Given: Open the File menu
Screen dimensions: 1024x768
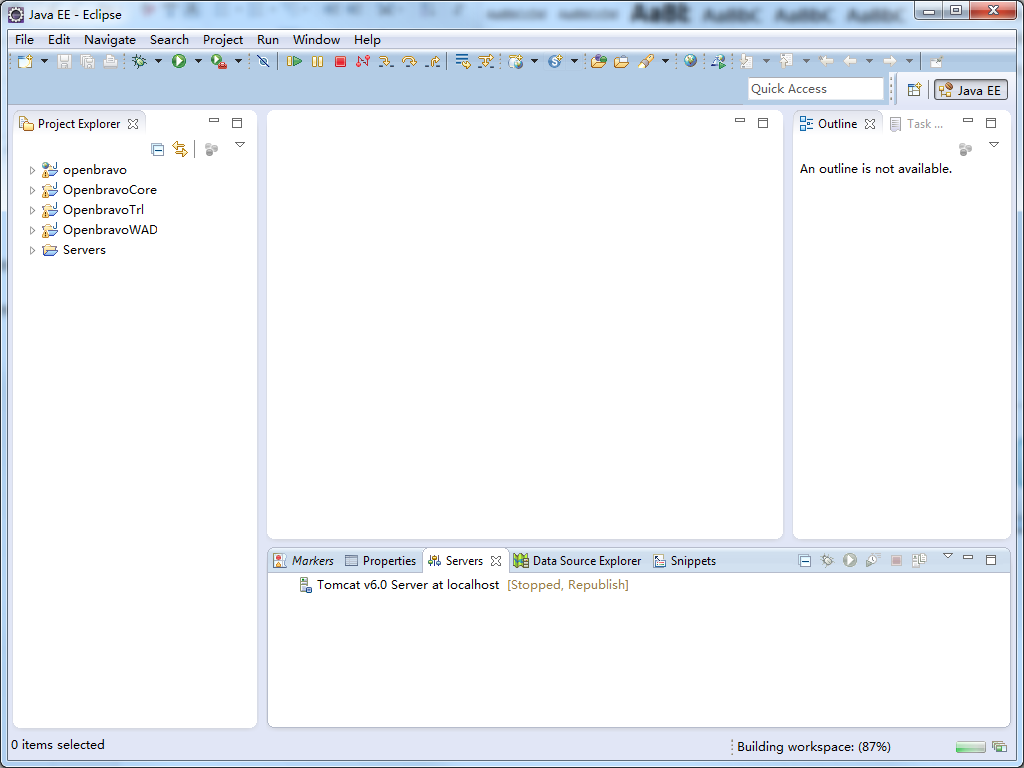Looking at the screenshot, I should click(x=24, y=40).
